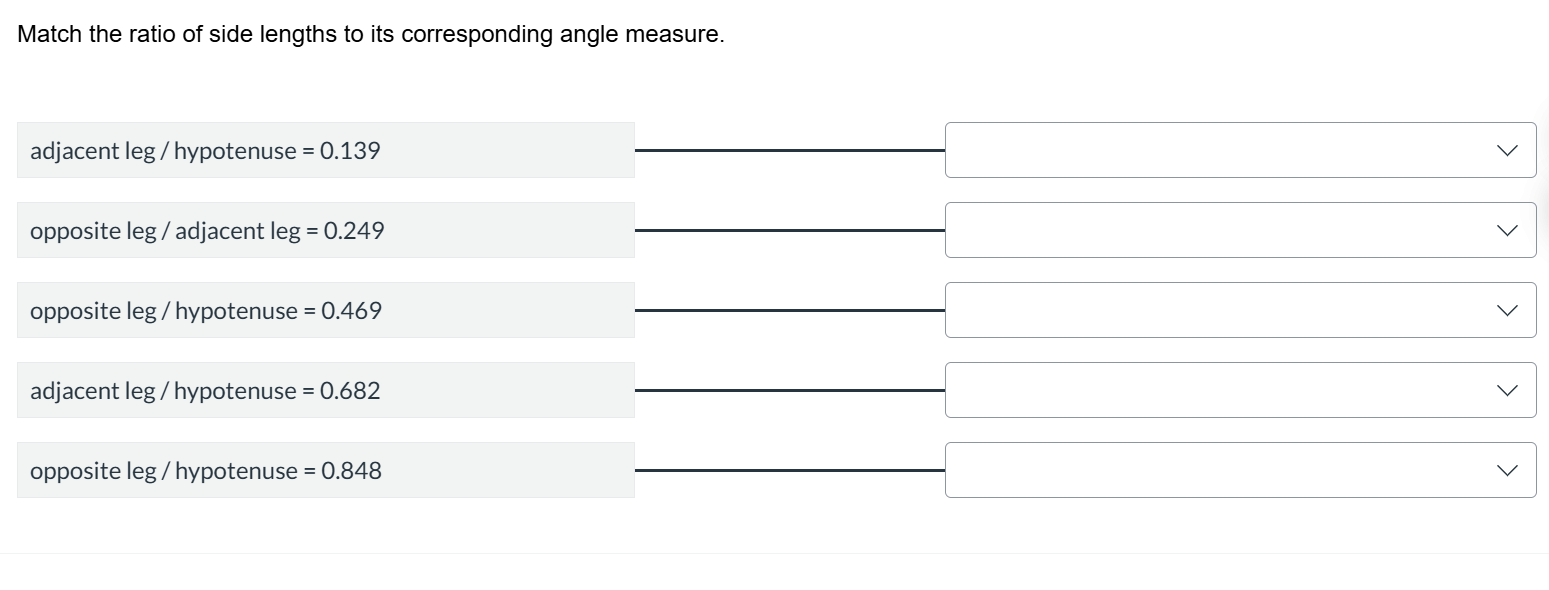Click the chevron on the second answer box

pos(1506,230)
